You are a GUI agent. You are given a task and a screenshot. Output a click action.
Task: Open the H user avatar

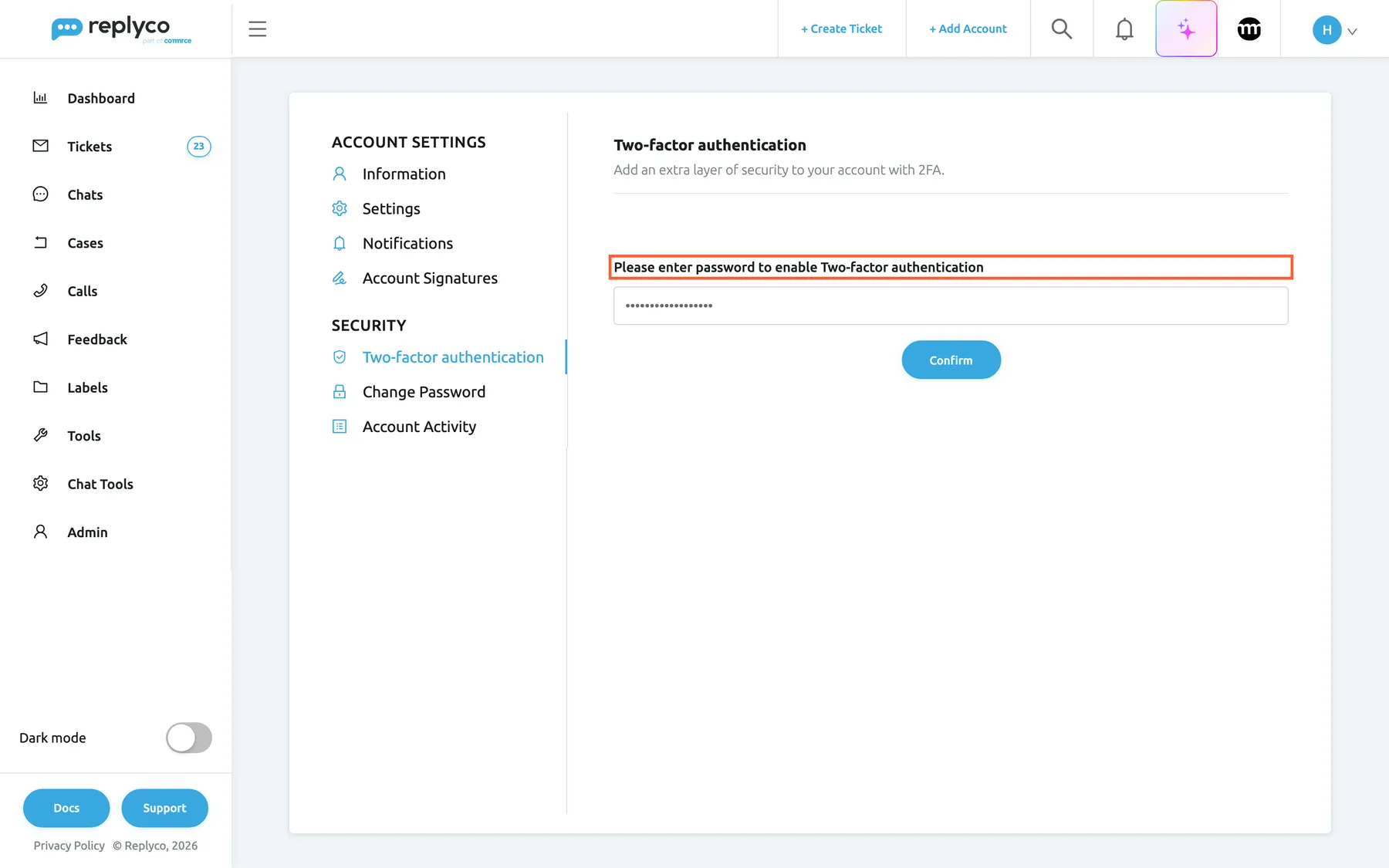[x=1326, y=30]
